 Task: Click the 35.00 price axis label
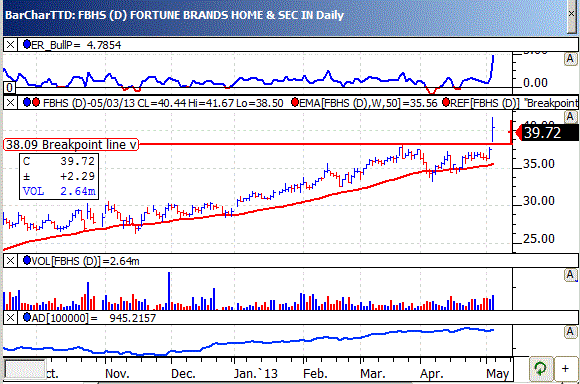pyautogui.click(x=539, y=164)
